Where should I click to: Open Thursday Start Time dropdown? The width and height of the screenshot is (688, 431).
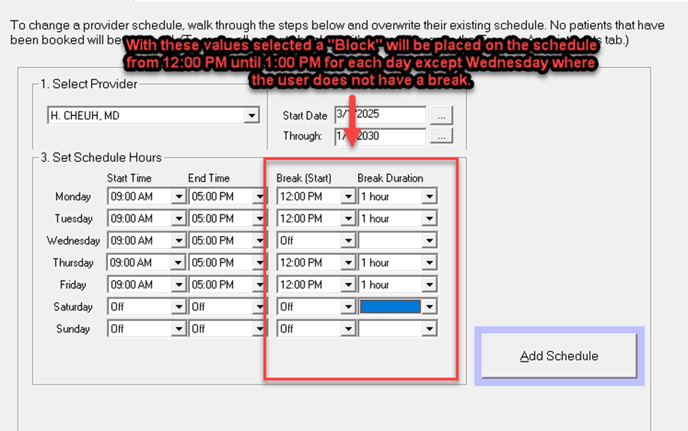coord(179,263)
